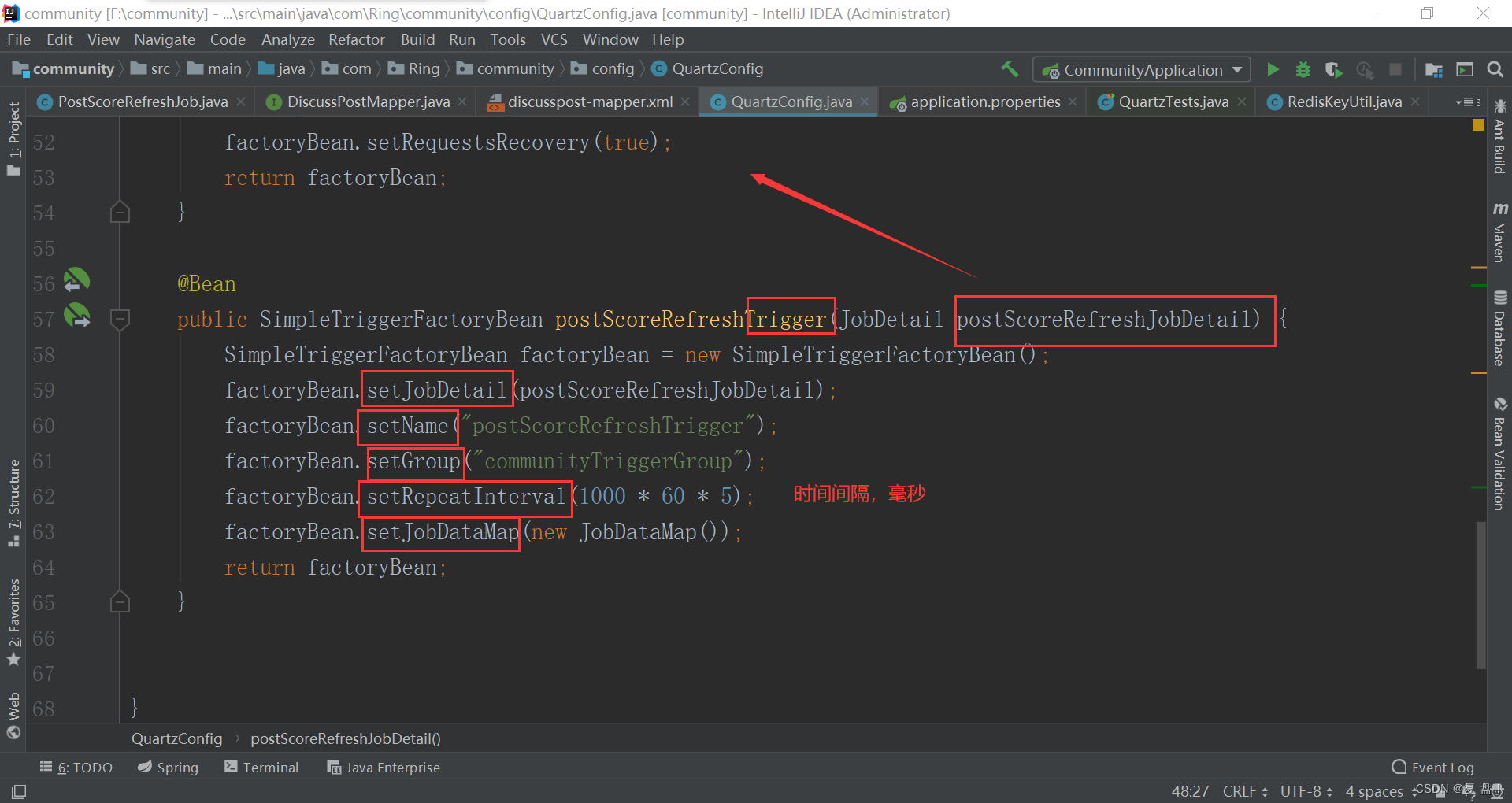
Task: Change the UTF-8 file encoding
Action: [x=1306, y=791]
